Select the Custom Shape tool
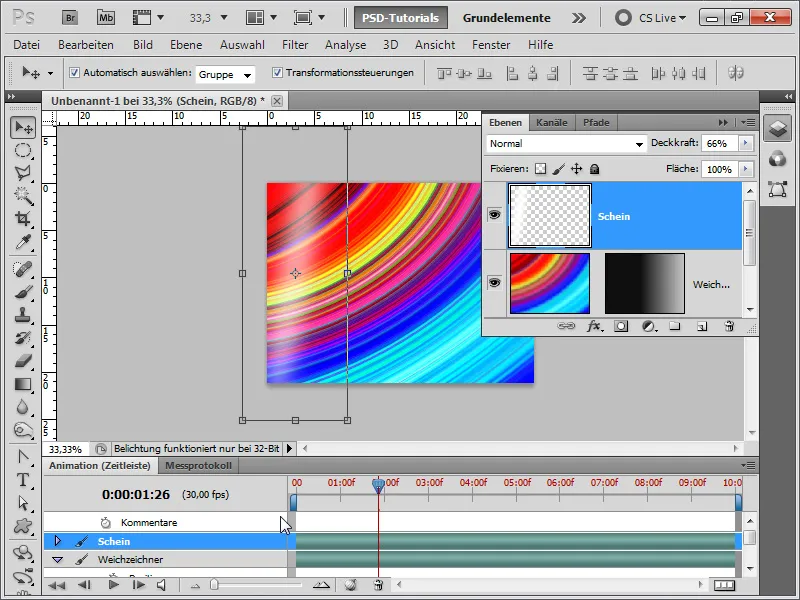The width and height of the screenshot is (800, 600). tap(23, 526)
